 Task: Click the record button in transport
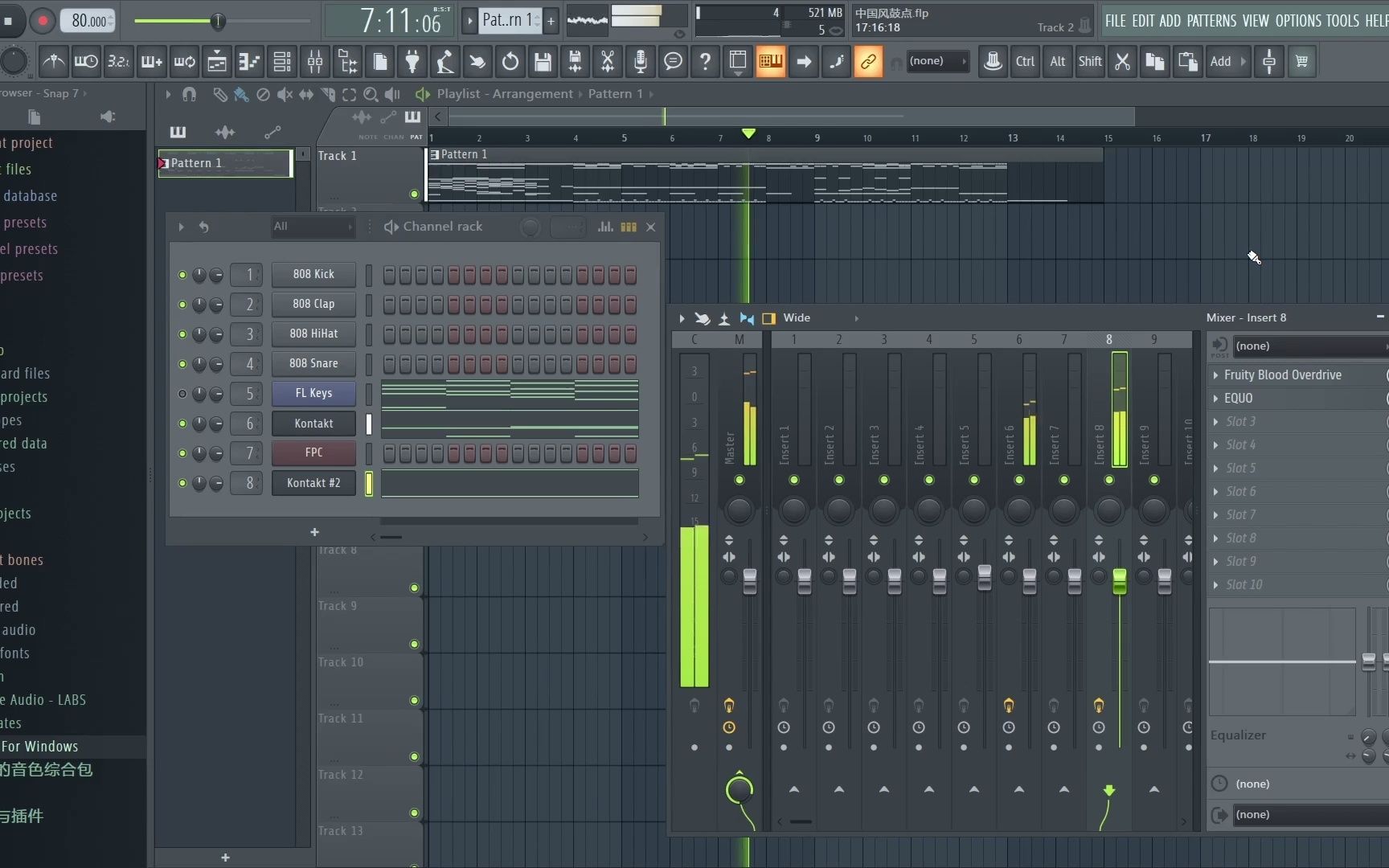tap(43, 21)
